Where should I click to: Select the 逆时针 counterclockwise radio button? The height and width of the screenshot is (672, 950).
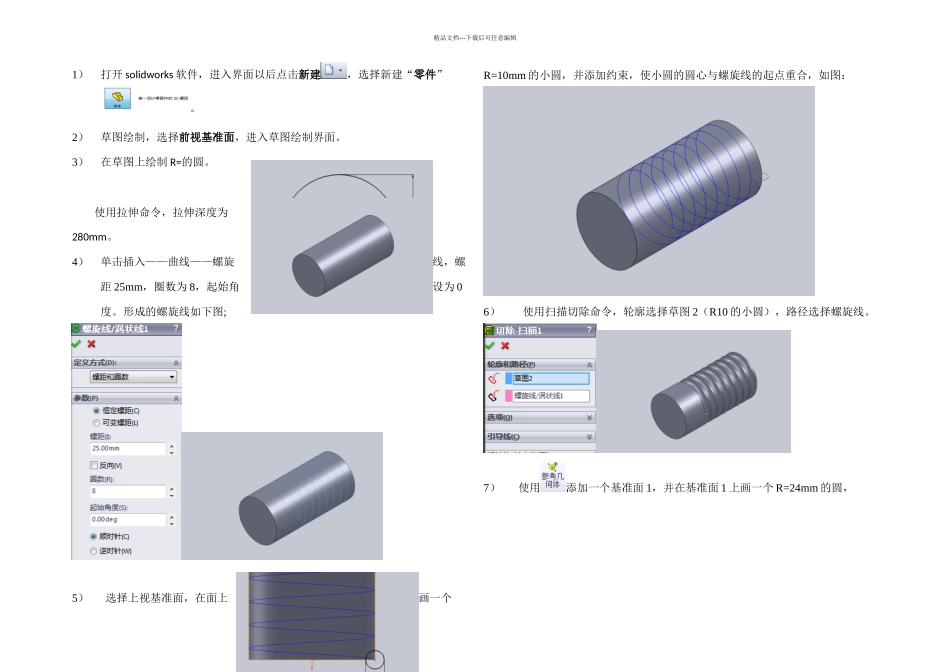pos(93,551)
